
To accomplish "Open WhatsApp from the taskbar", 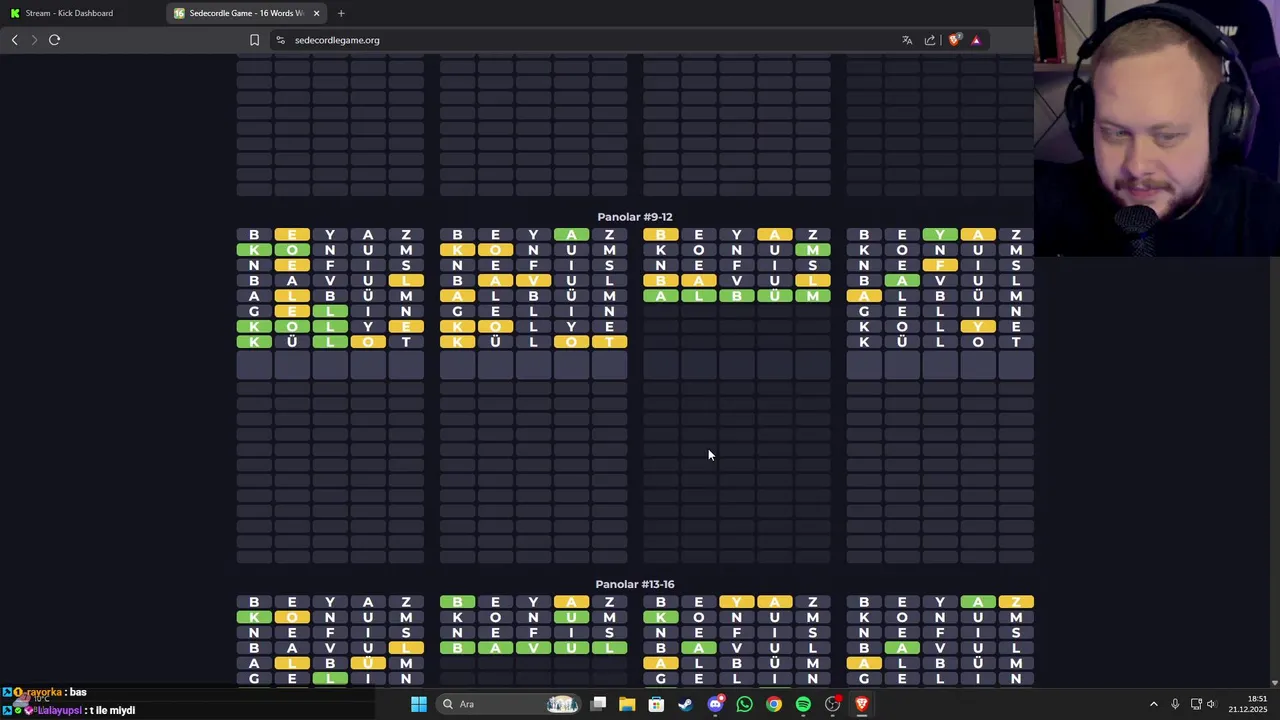I will [x=744, y=704].
